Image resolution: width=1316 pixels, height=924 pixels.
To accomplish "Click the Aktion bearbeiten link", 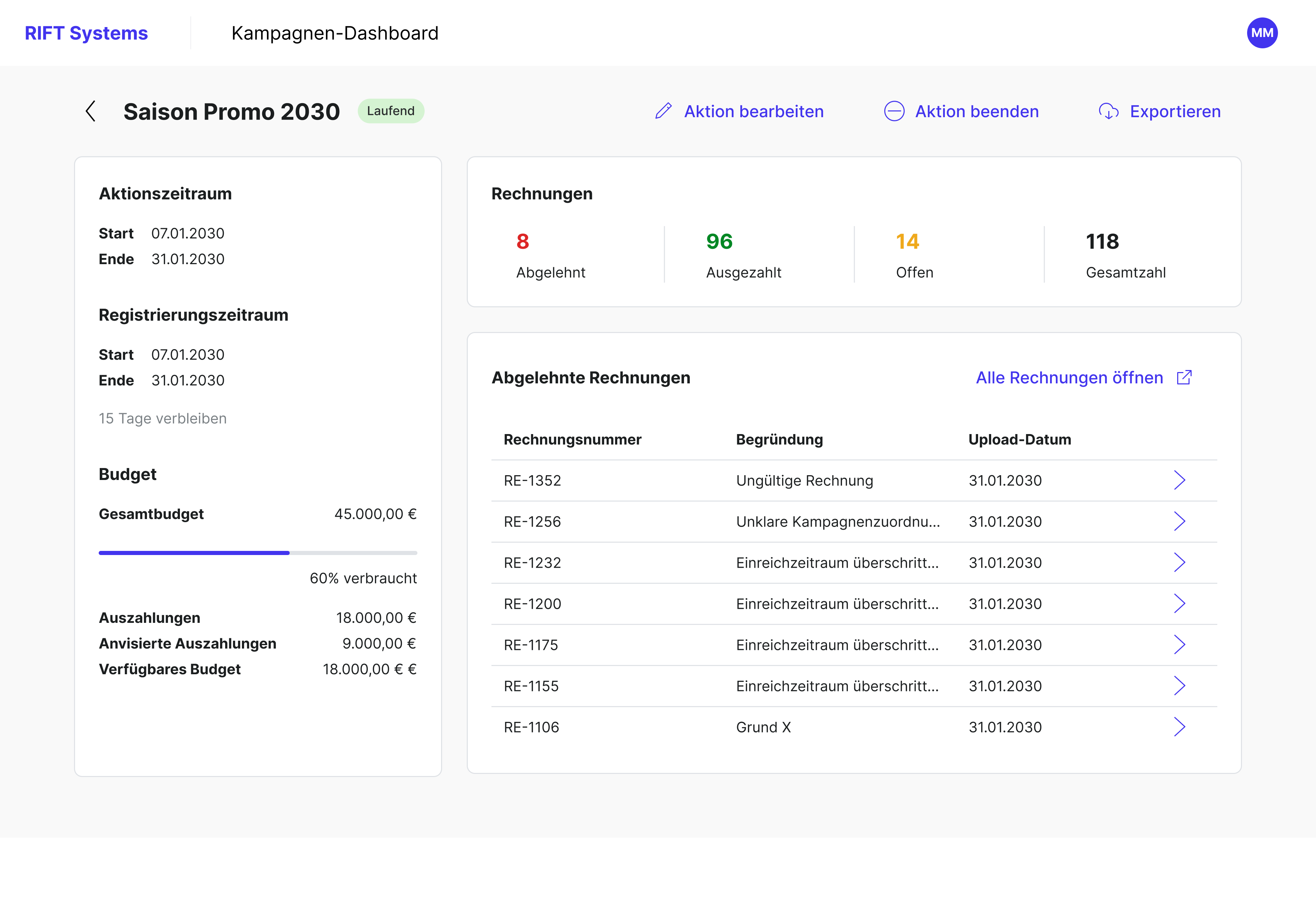I will coord(754,111).
